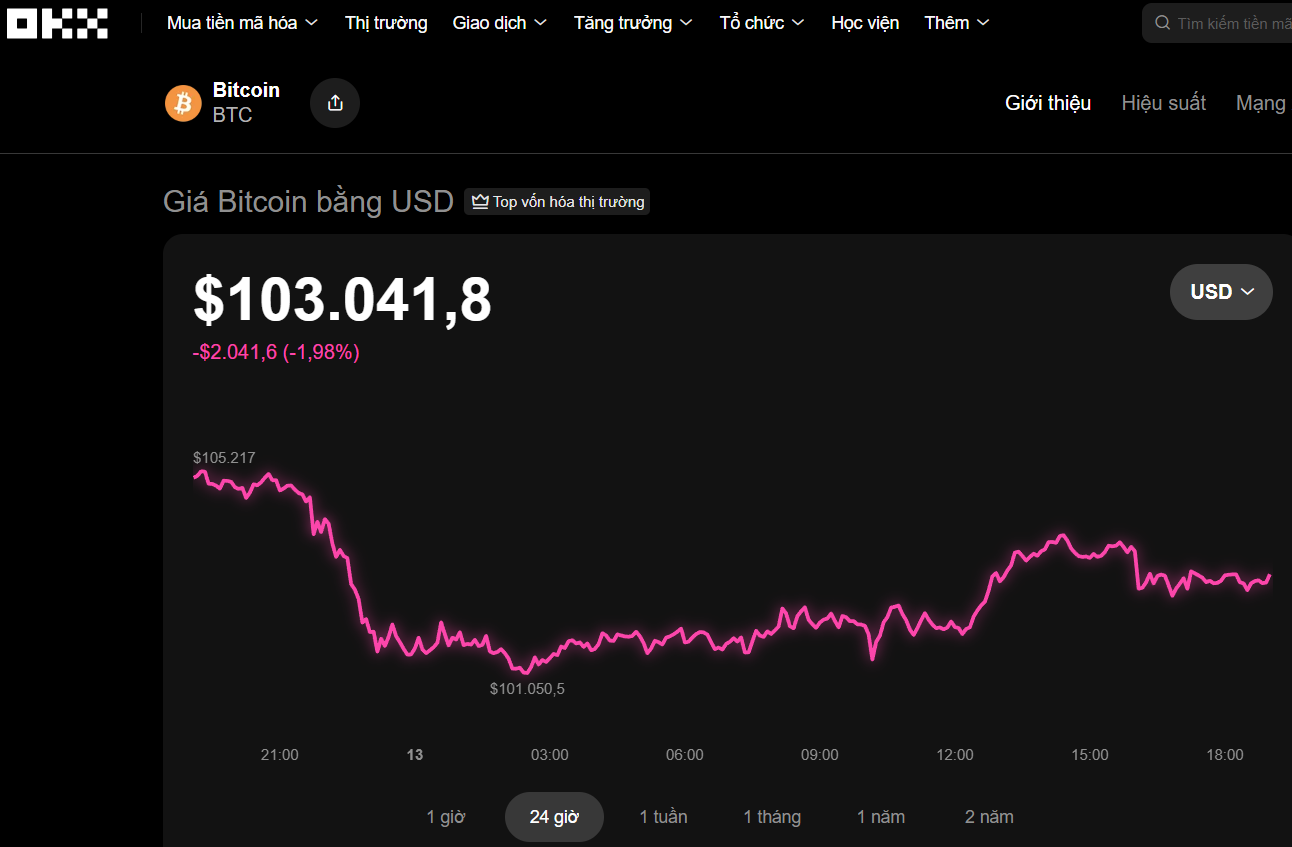The image size is (1292, 847).
Task: Click the Top vốn hóa thị trường badge
Action: coord(556,201)
